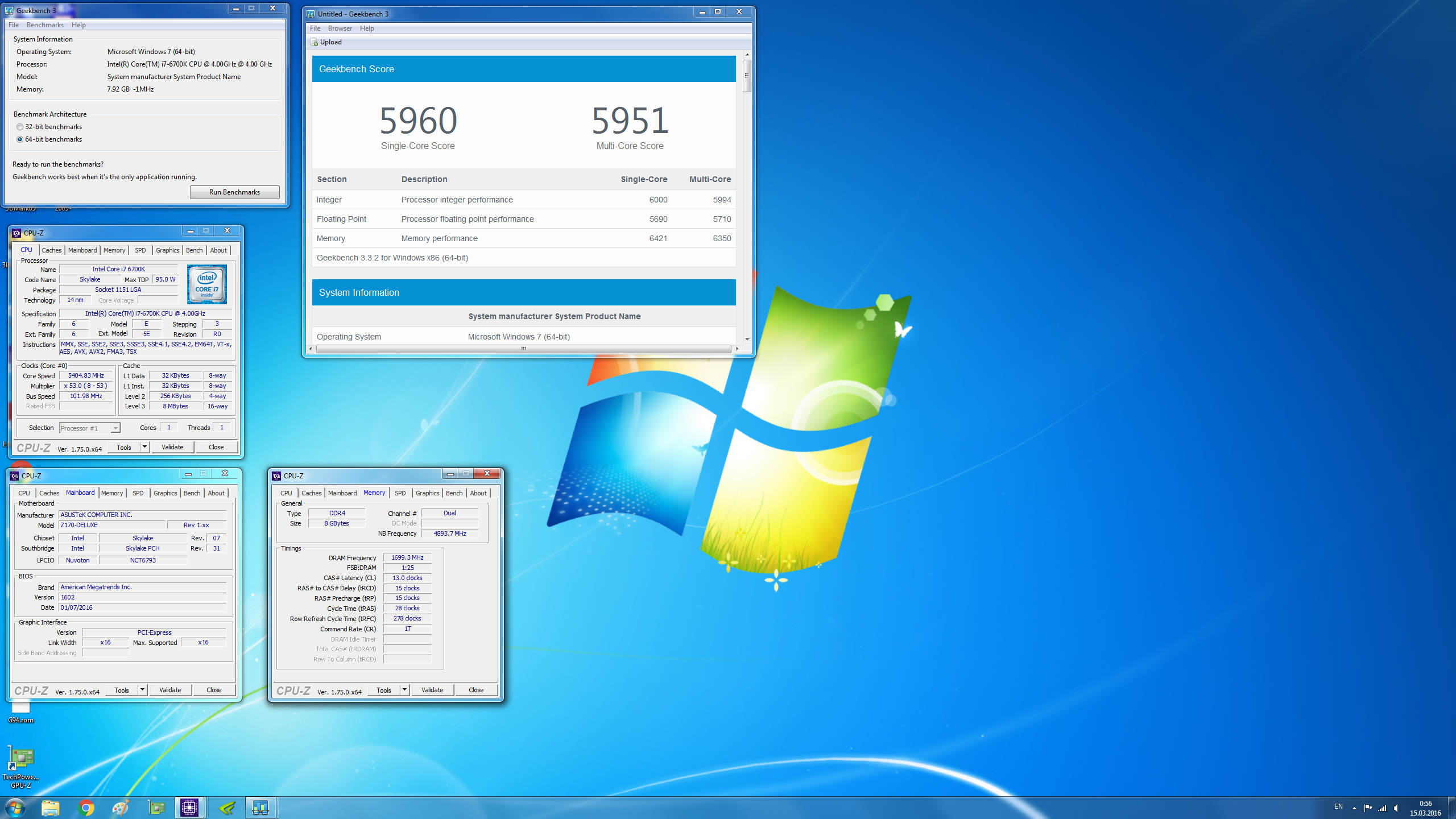The height and width of the screenshot is (819, 1456).
Task: Launch Google Chrome from the taskbar
Action: pyautogui.click(x=86, y=808)
